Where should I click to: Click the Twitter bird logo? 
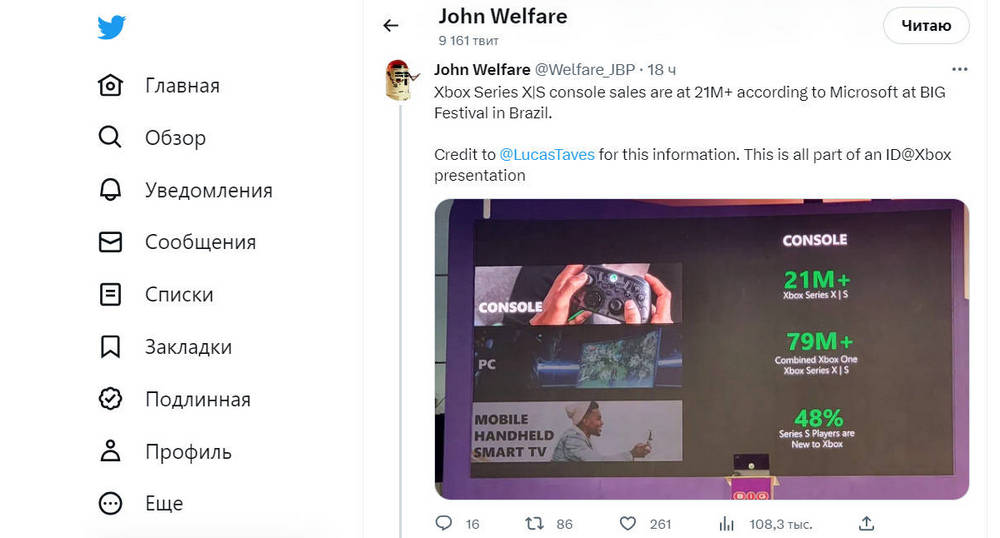click(111, 27)
